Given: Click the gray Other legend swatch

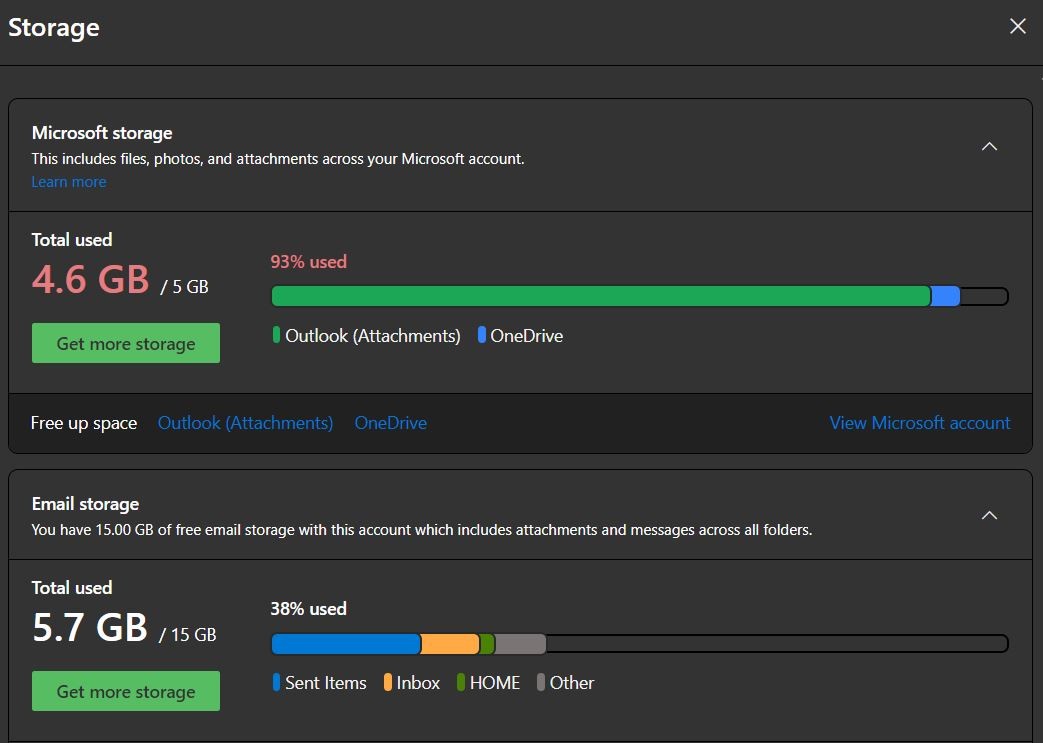Looking at the screenshot, I should (541, 682).
